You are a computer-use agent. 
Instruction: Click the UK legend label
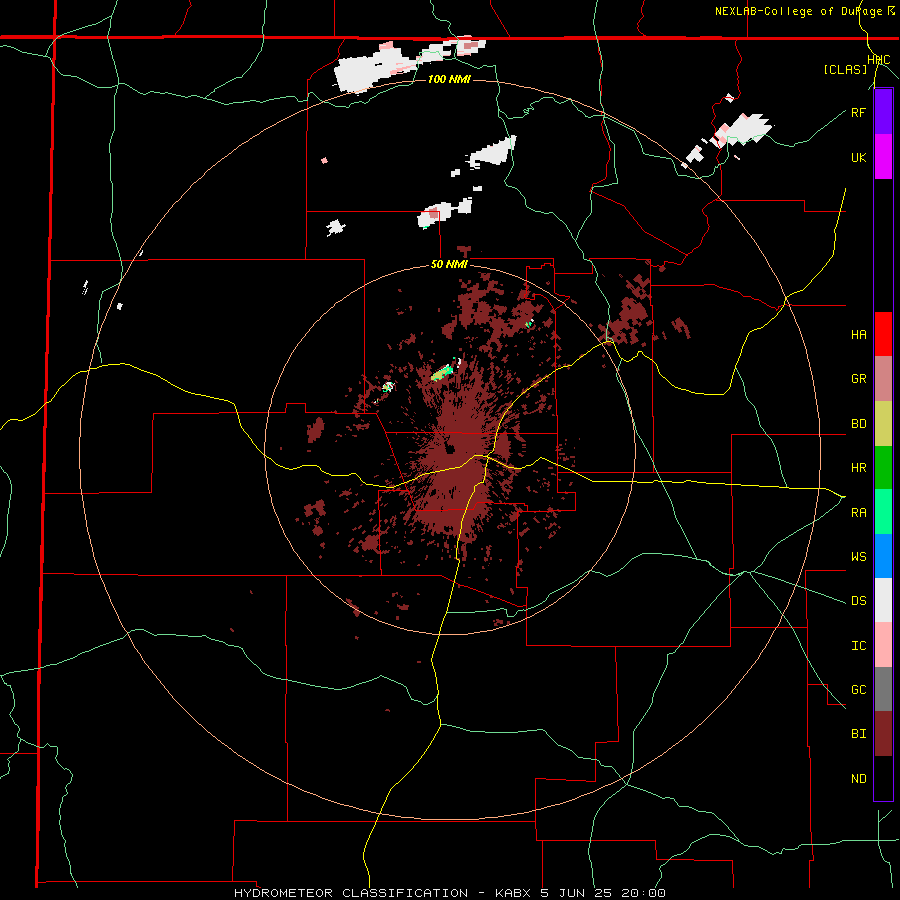click(858, 157)
